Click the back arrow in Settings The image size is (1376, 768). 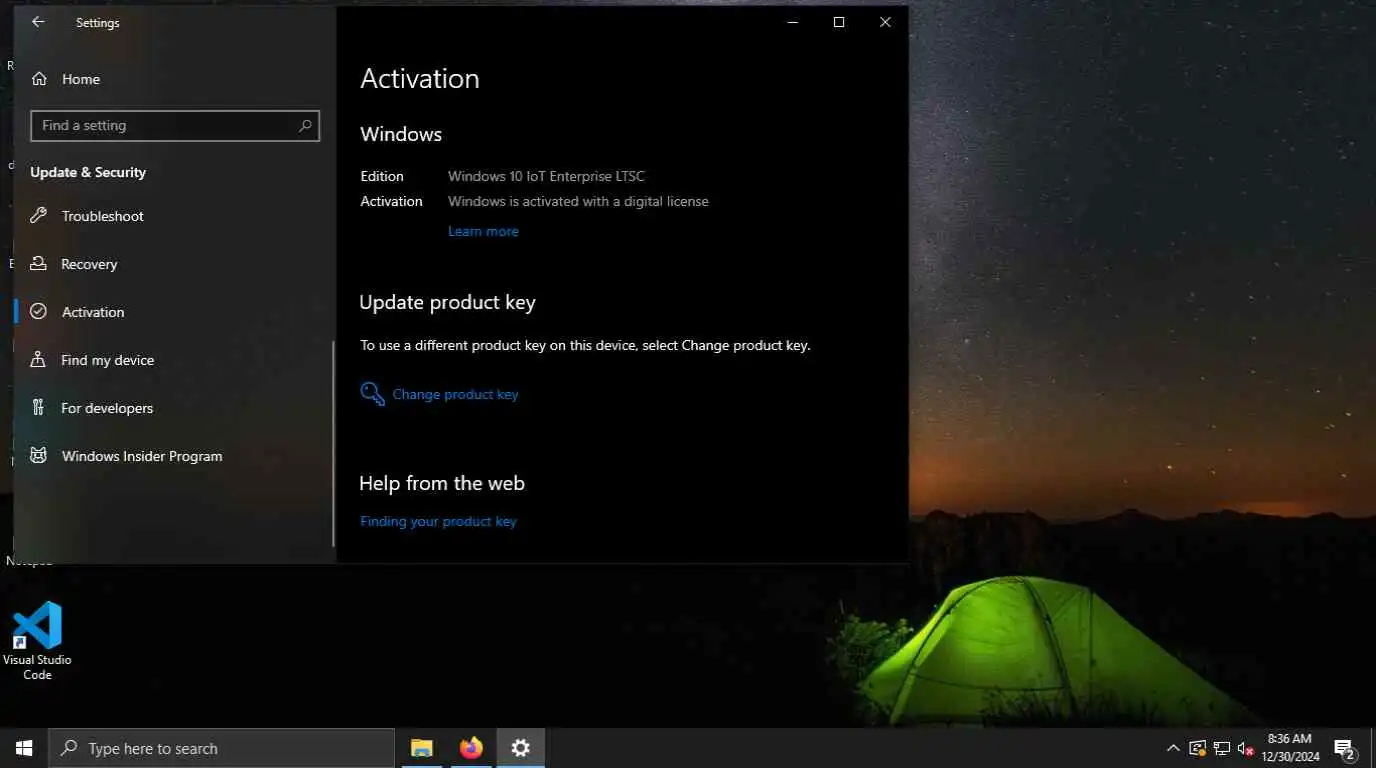[x=38, y=22]
